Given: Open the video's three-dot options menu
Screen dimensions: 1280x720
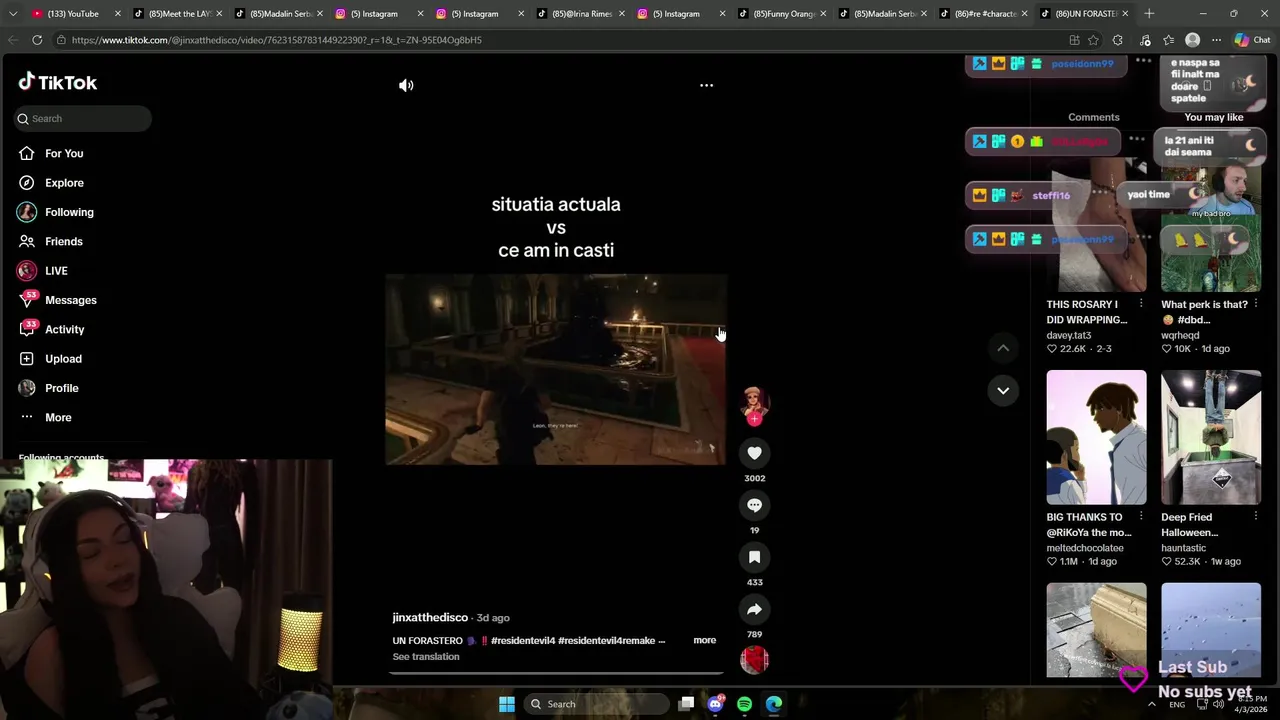Looking at the screenshot, I should click(706, 85).
